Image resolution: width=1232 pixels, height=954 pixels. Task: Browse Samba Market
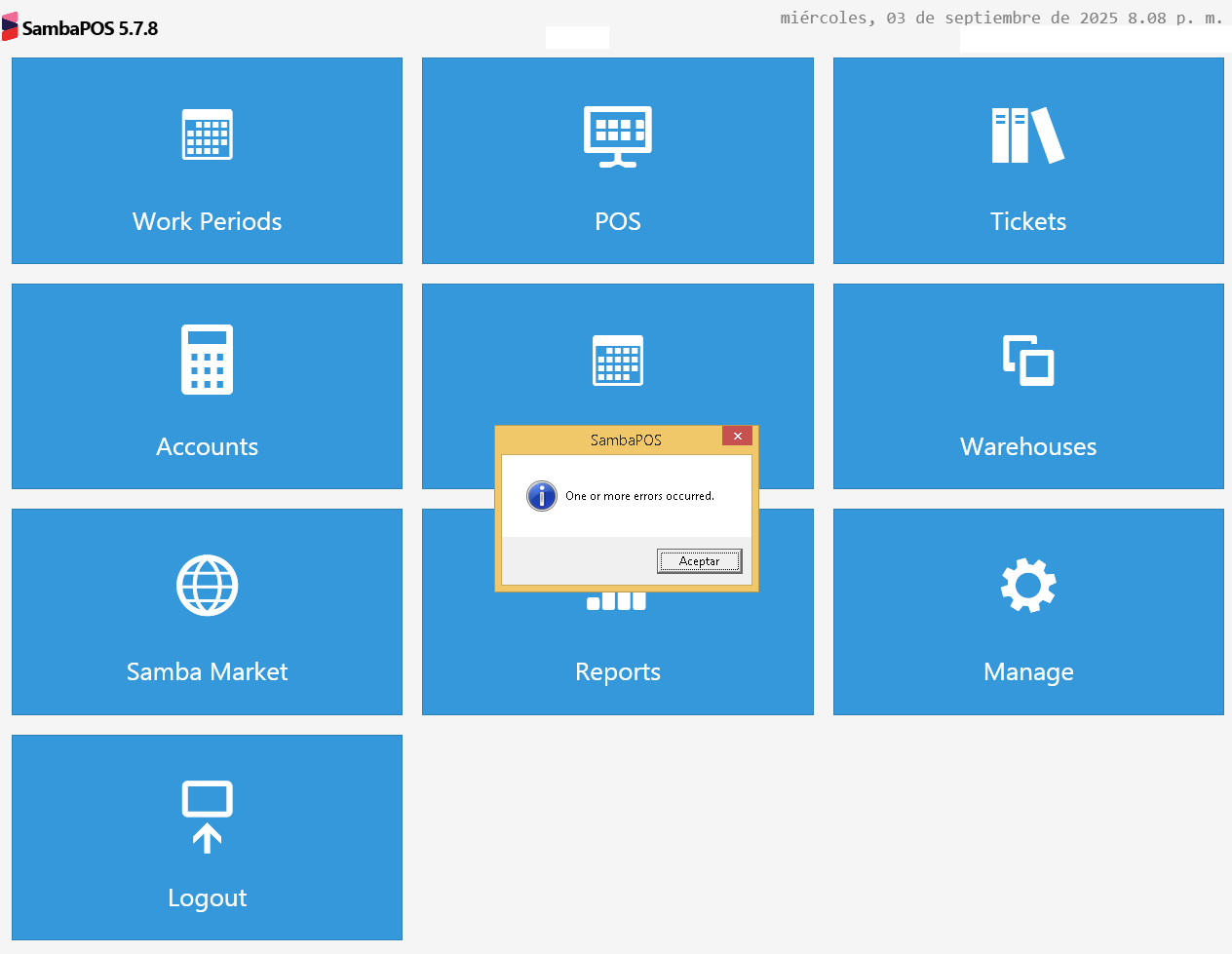point(207,611)
